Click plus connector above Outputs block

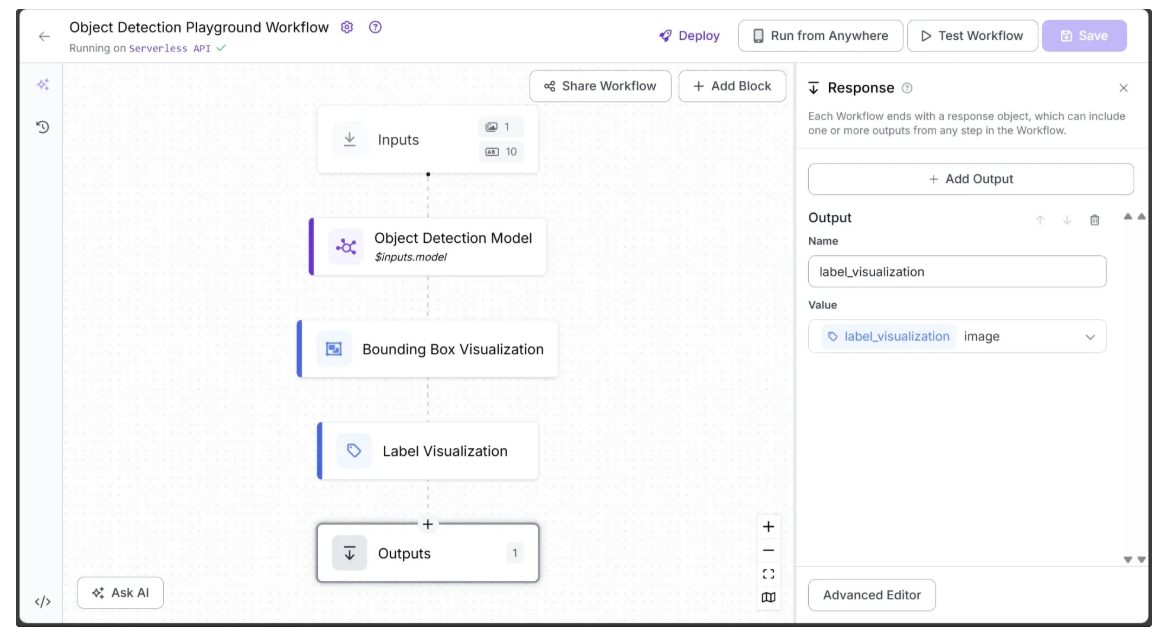(428, 524)
